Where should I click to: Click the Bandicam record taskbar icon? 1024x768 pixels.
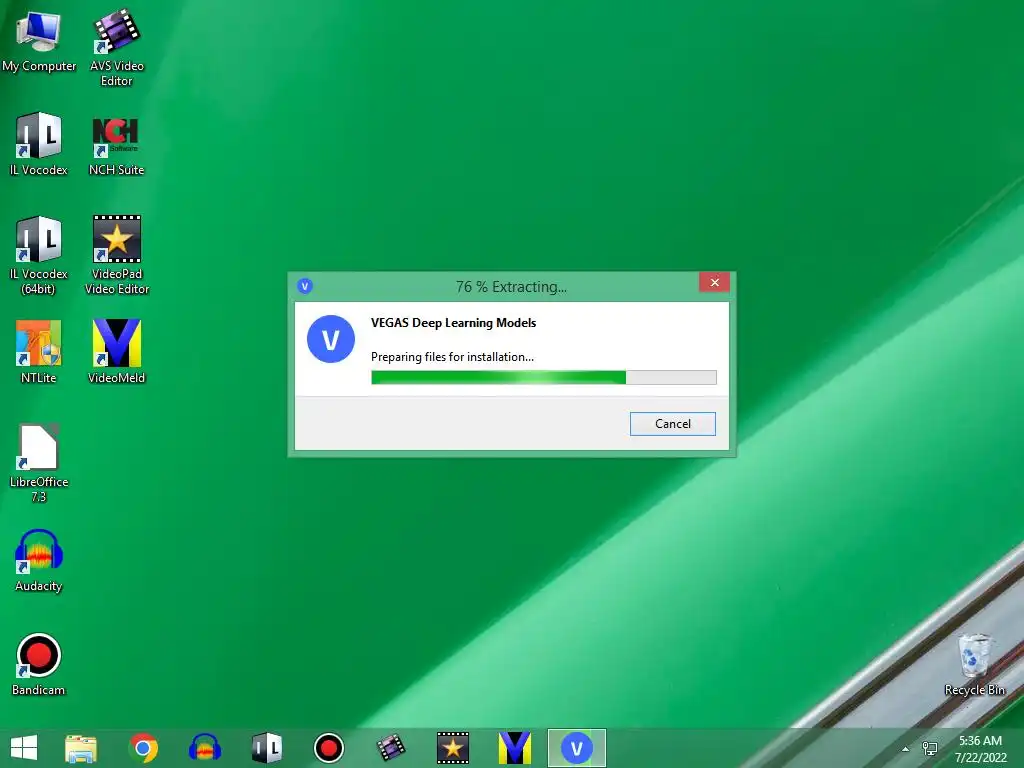coord(328,748)
